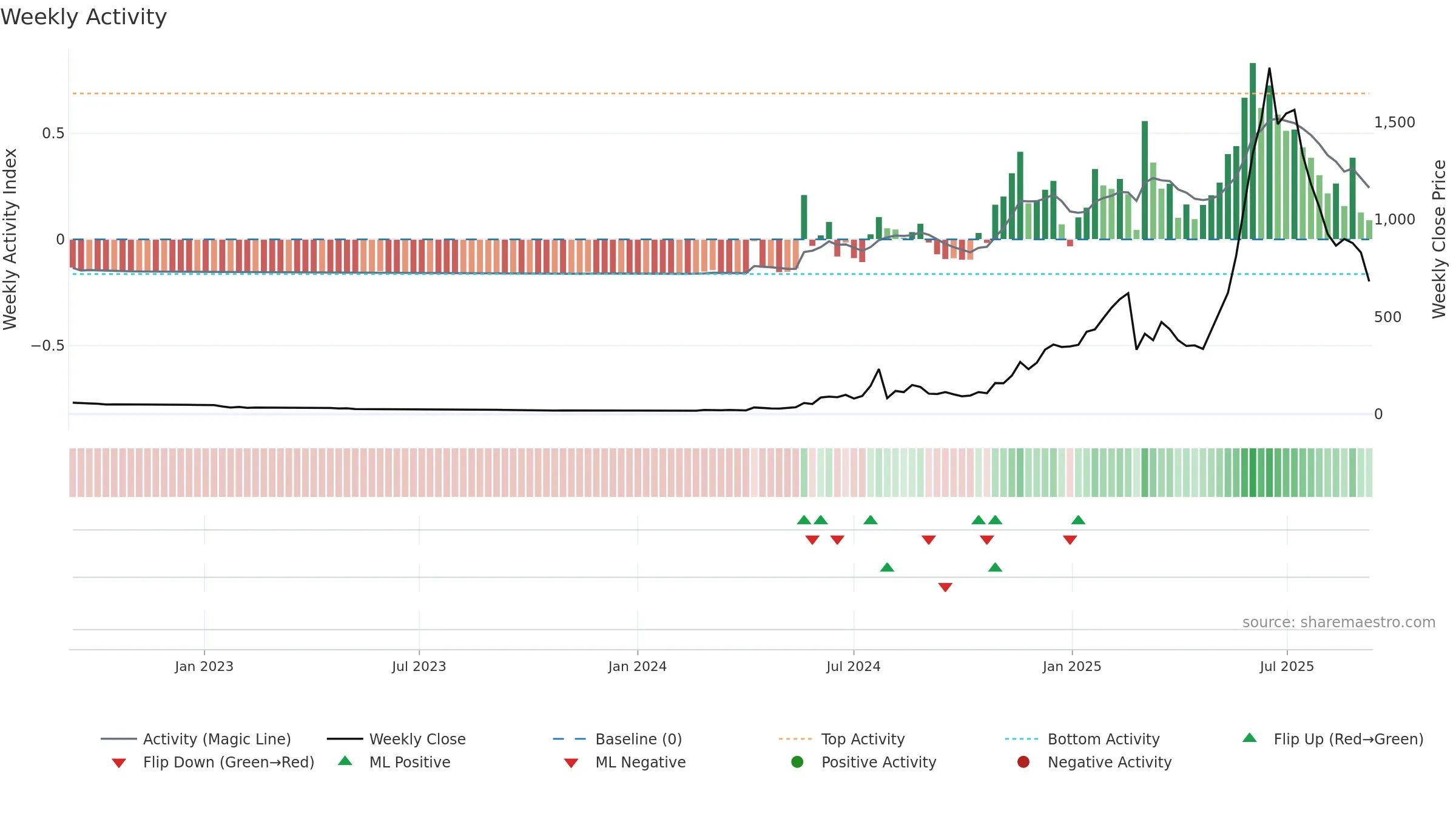This screenshot has height=819, width=1456.
Task: Toggle the Activity (Magic Line) legend entry
Action: pyautogui.click(x=196, y=739)
